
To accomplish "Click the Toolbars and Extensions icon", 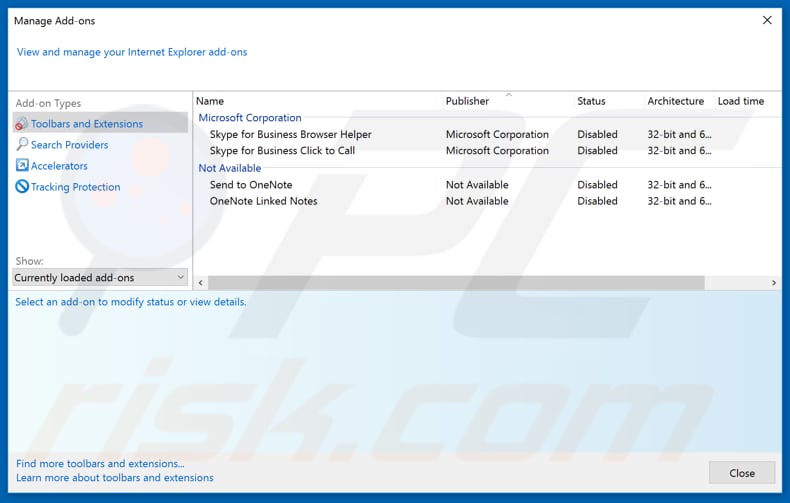I will click(22, 123).
